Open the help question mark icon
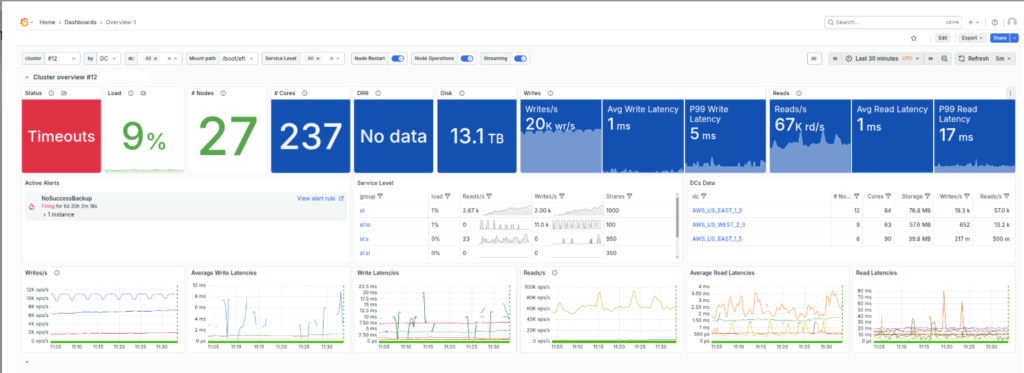This screenshot has height=373, width=1024. pyautogui.click(x=995, y=22)
